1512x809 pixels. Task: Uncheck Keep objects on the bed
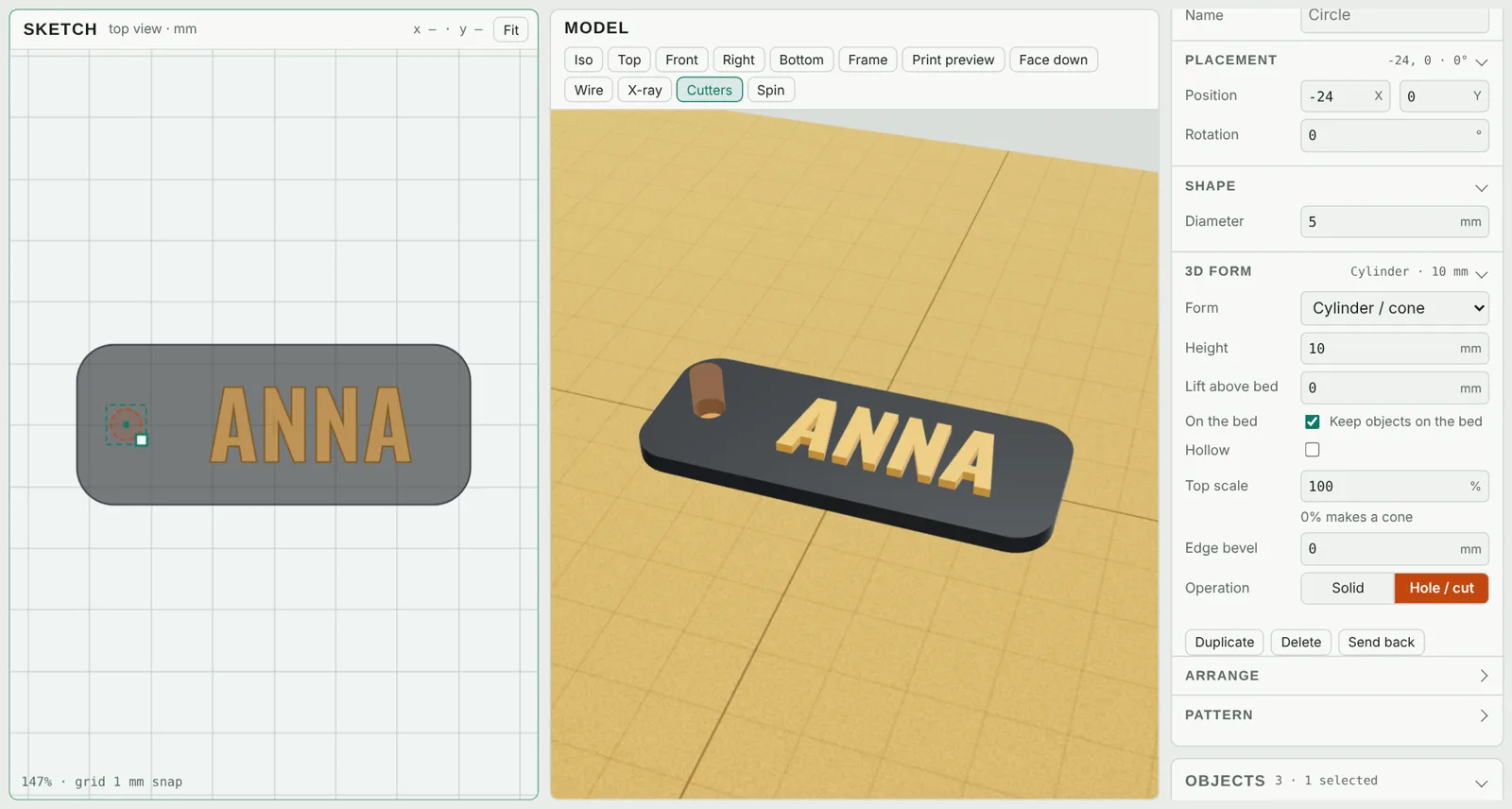[x=1313, y=422]
